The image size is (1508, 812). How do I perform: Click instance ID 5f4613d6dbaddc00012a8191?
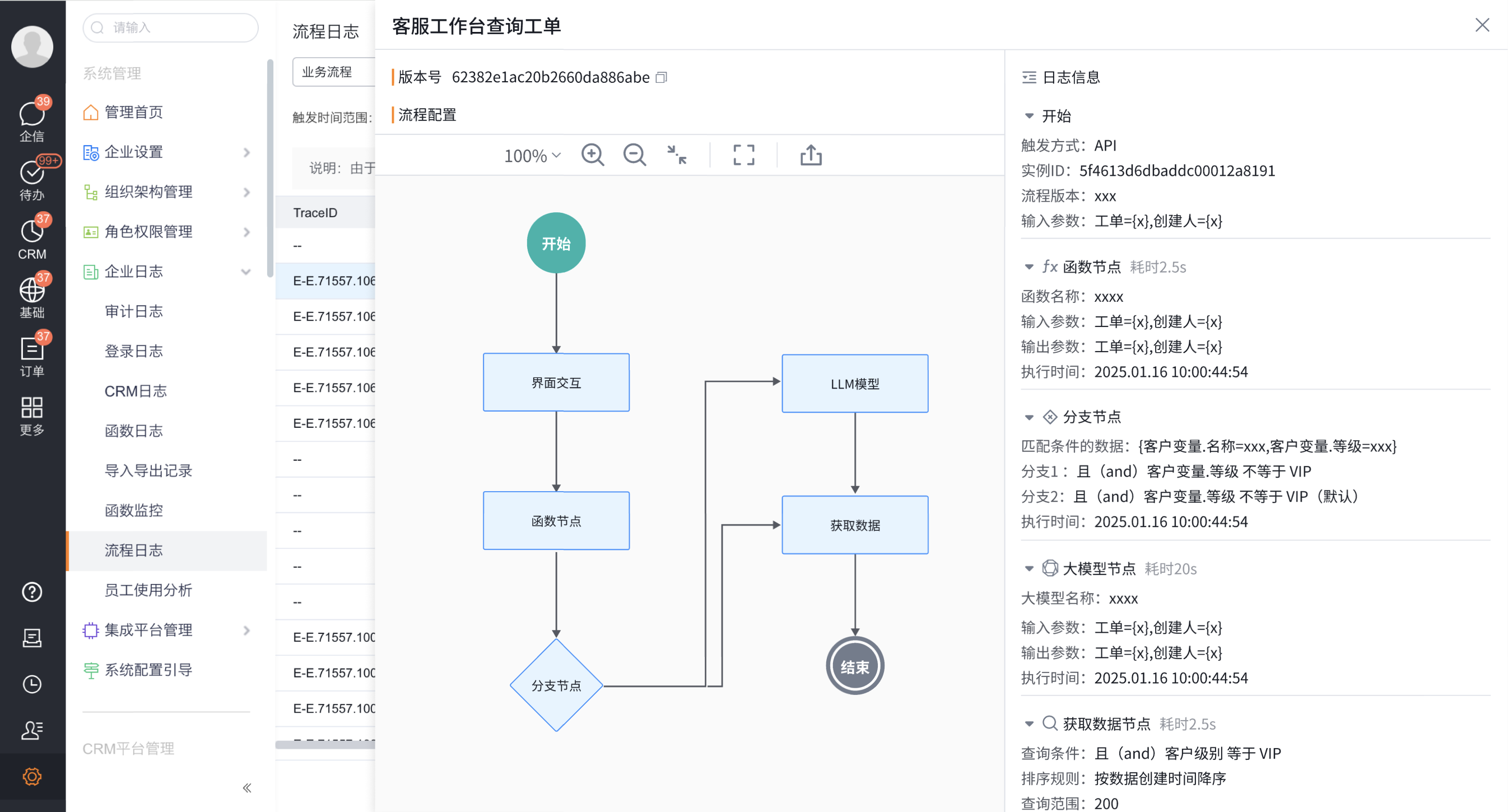[1177, 171]
